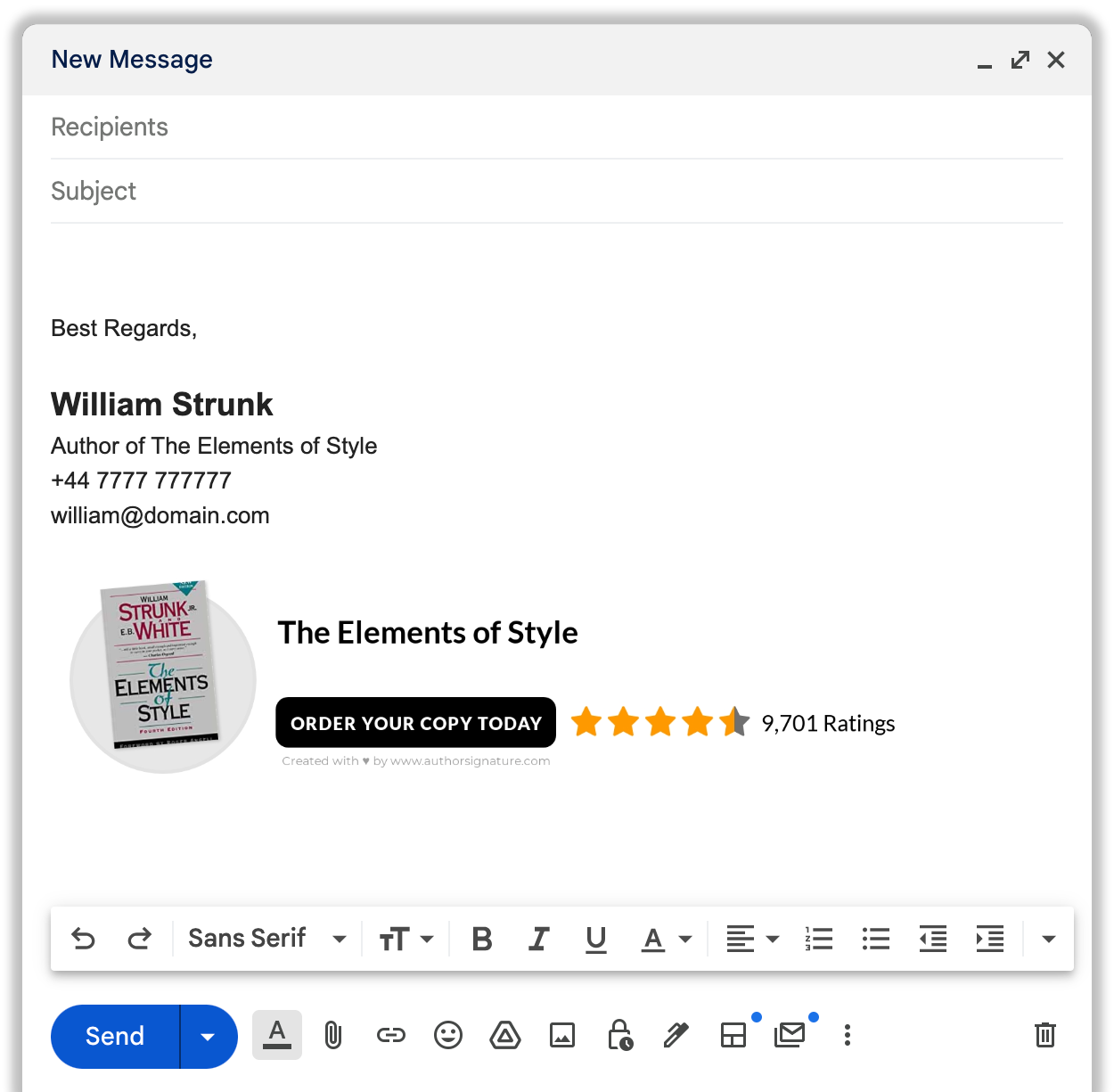Click the New Message title bar text
Viewport: 1114px width, 1092px height.
click(132, 60)
